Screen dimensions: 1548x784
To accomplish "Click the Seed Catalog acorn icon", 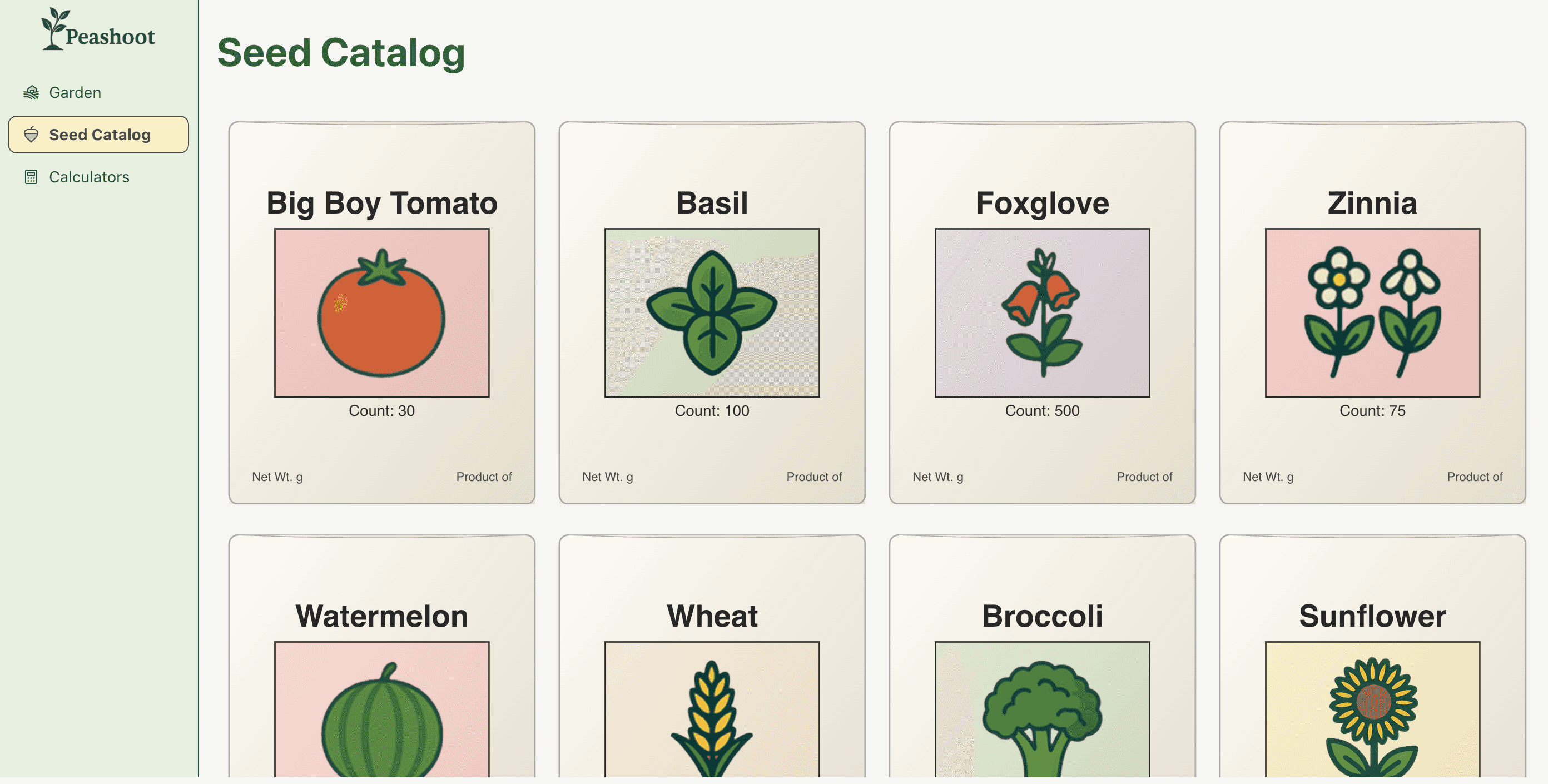I will click(31, 135).
